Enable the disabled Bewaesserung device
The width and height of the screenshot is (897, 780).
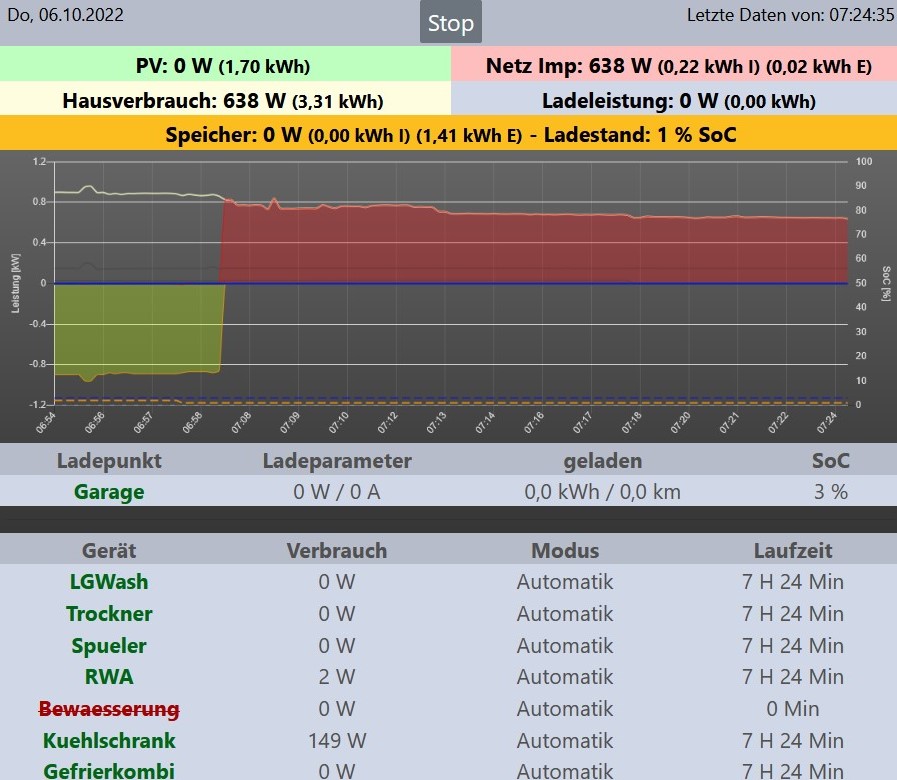(109, 709)
